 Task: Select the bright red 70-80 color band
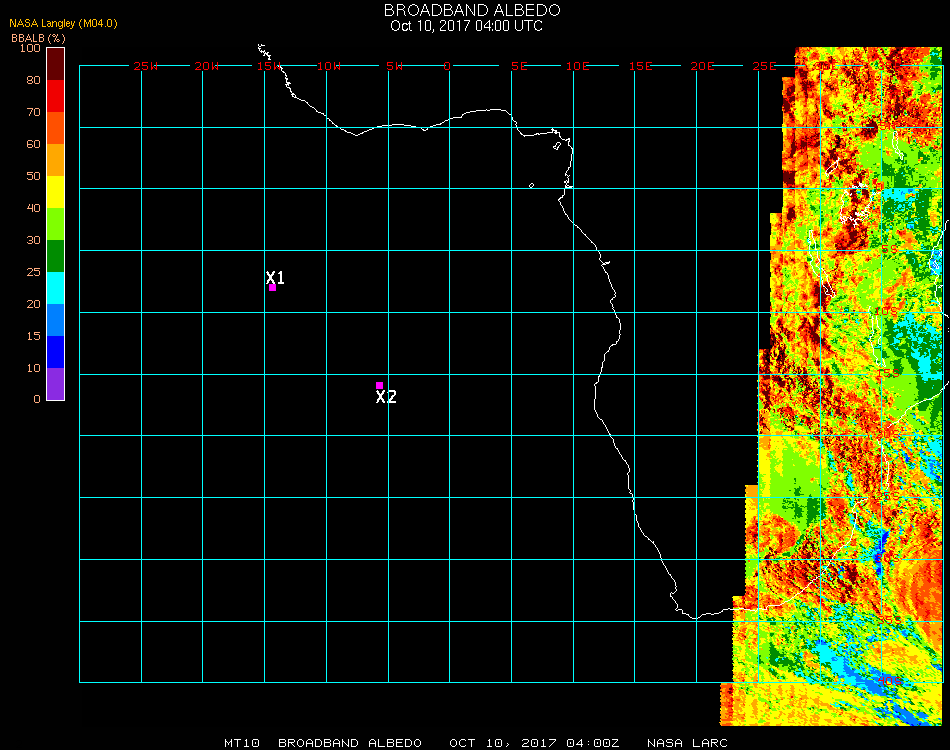coord(56,96)
